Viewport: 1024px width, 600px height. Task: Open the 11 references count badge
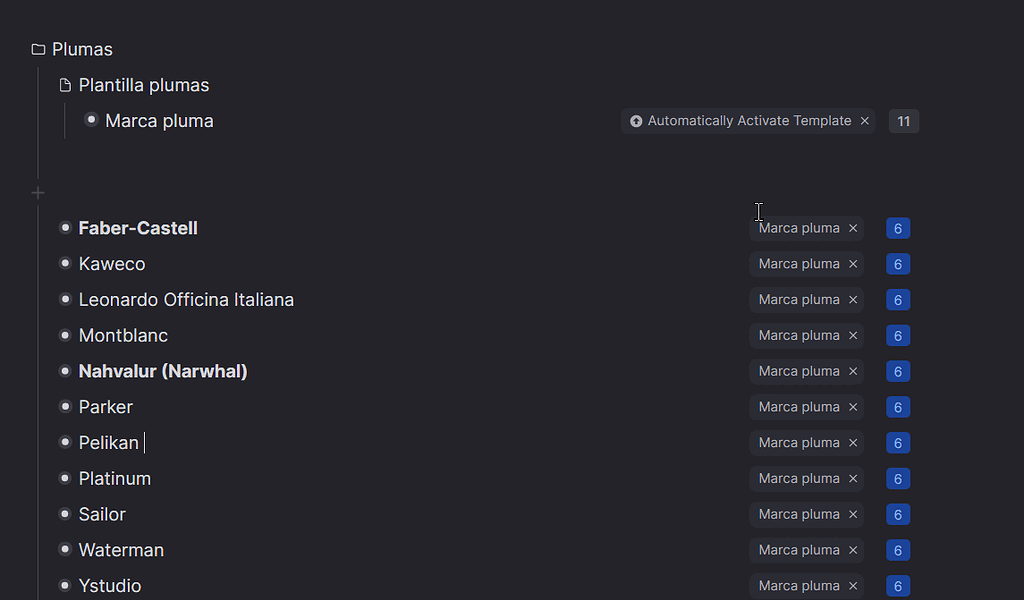903,121
